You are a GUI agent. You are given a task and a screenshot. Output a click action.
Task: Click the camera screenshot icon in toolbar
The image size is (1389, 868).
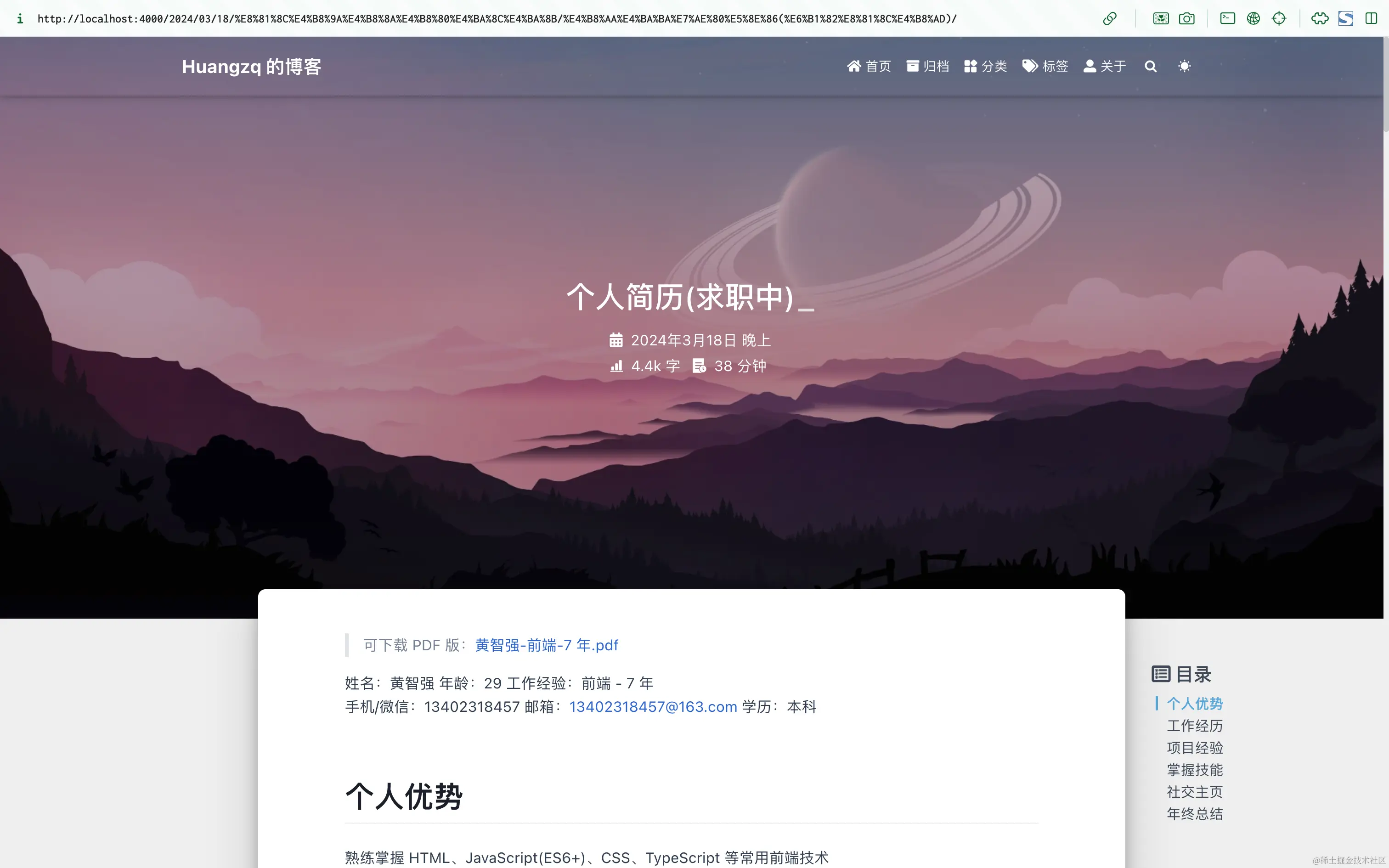1186,18
